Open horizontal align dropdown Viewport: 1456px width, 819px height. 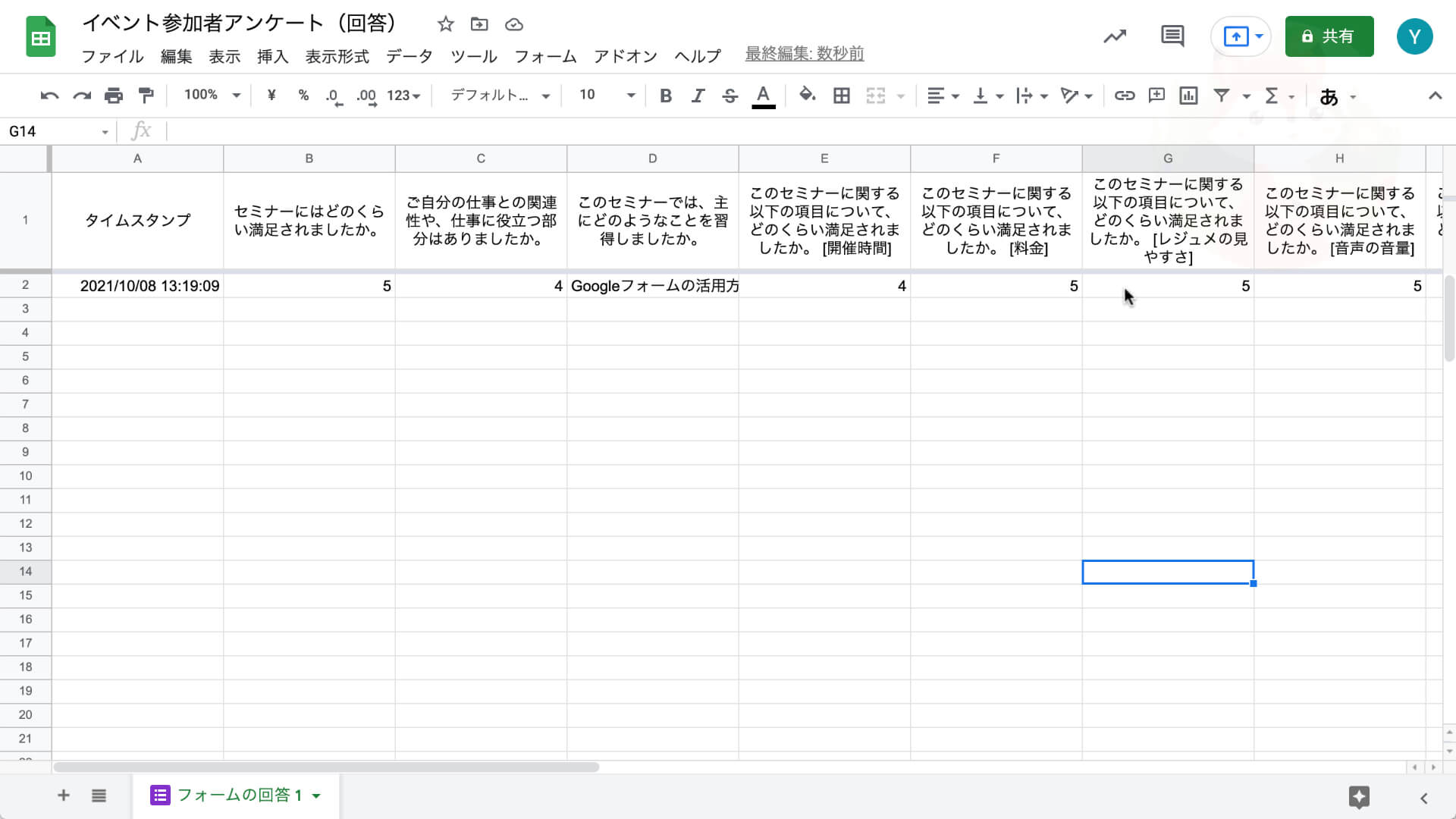coord(943,96)
